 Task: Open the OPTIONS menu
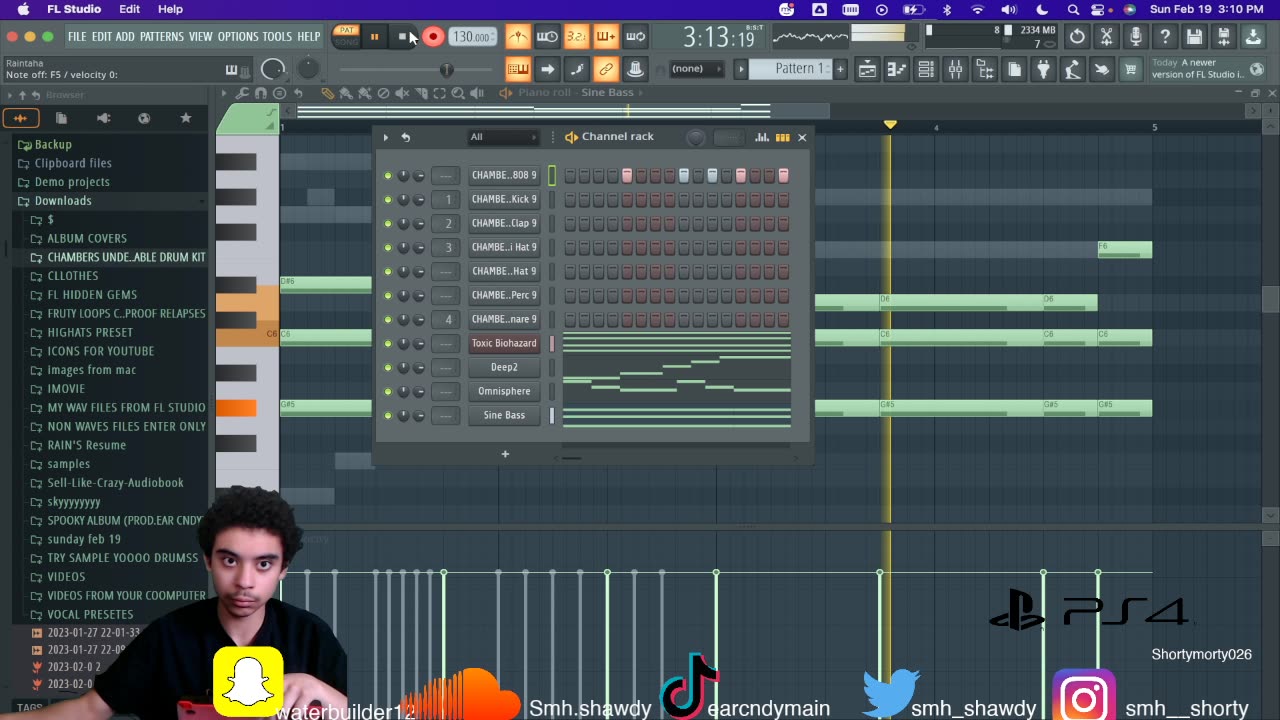point(238,37)
